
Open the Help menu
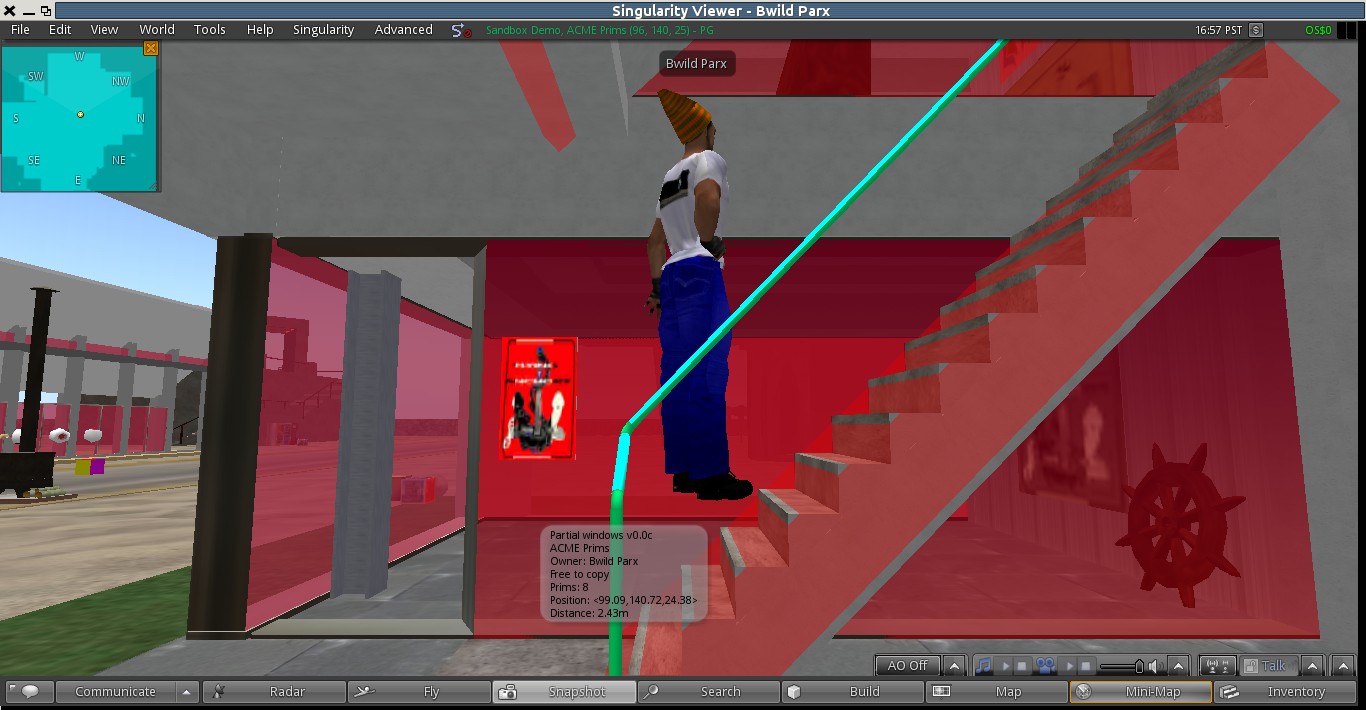click(260, 30)
